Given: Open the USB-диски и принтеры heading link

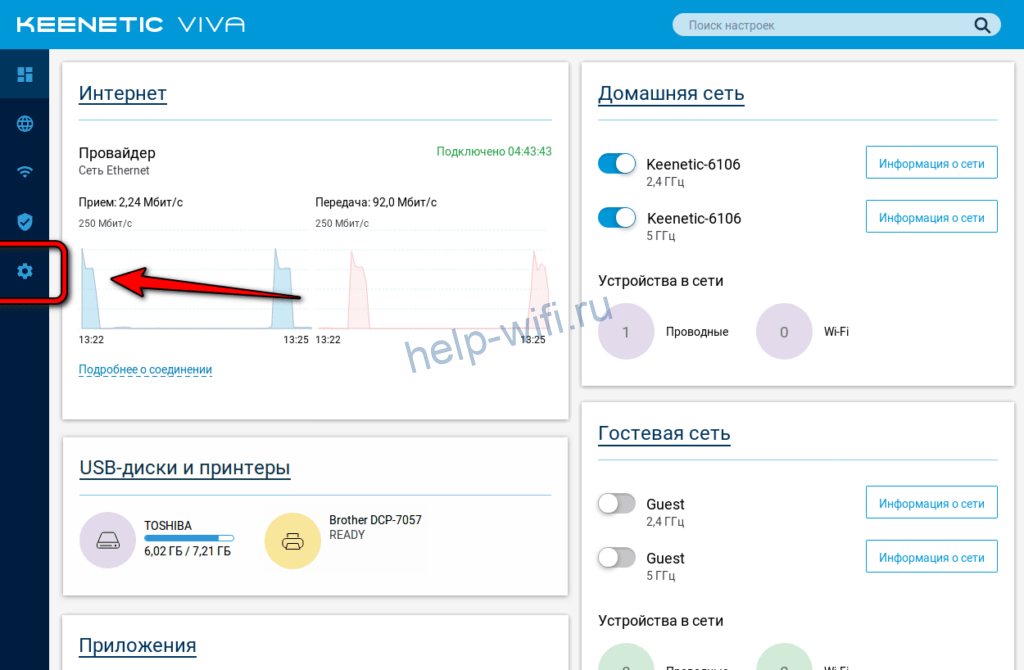Looking at the screenshot, I should pos(185,468).
